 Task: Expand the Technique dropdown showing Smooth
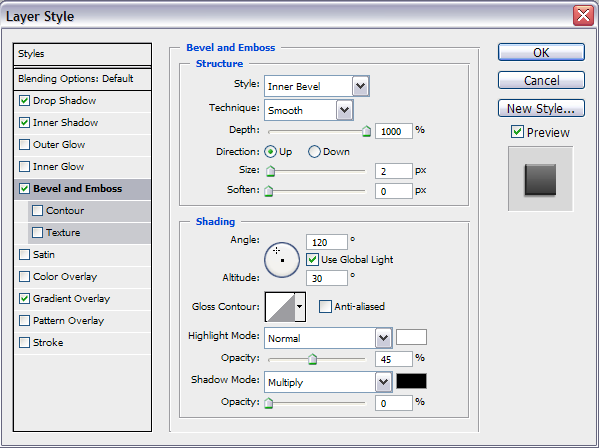tap(309, 110)
